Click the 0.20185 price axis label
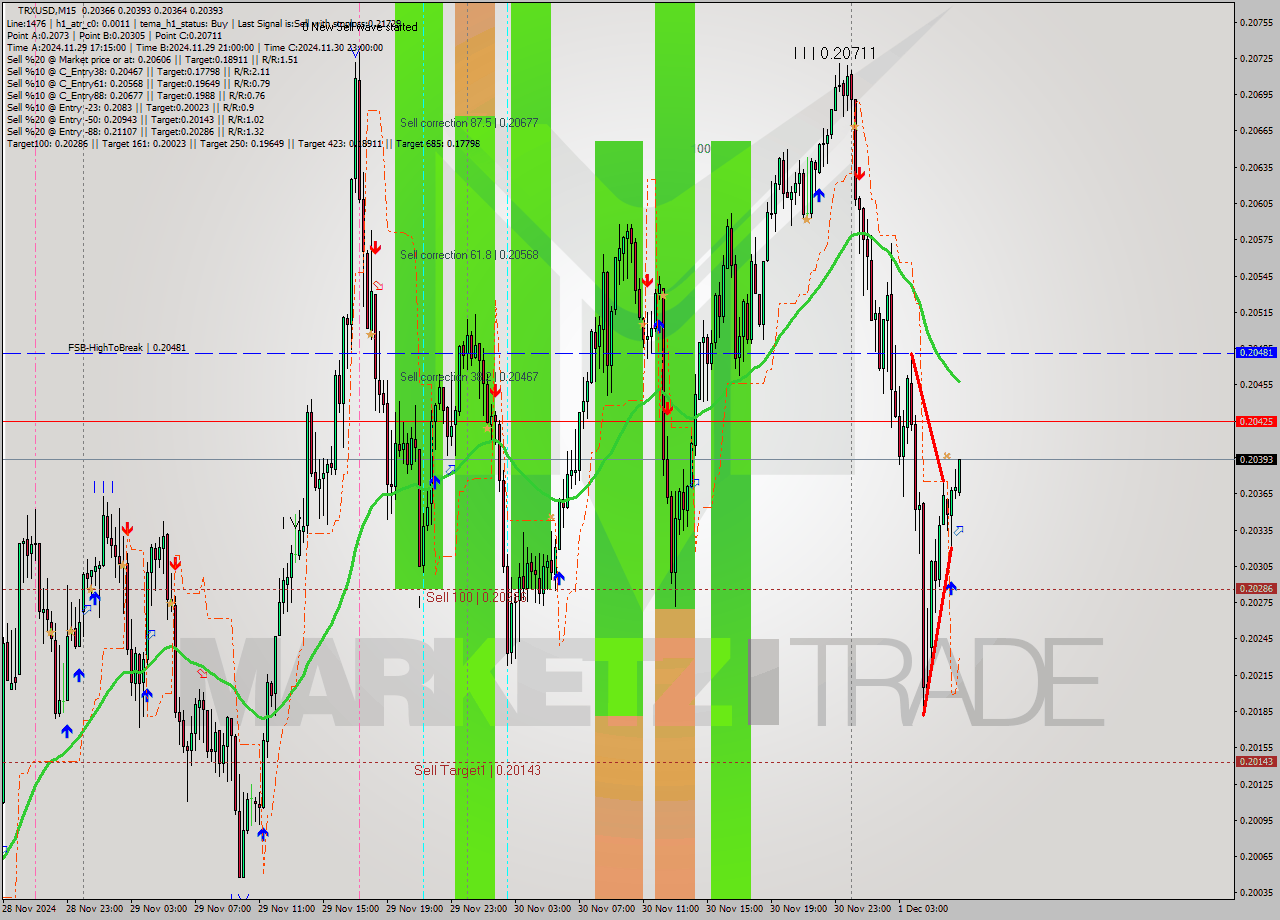1280x920 pixels. (x=1257, y=711)
